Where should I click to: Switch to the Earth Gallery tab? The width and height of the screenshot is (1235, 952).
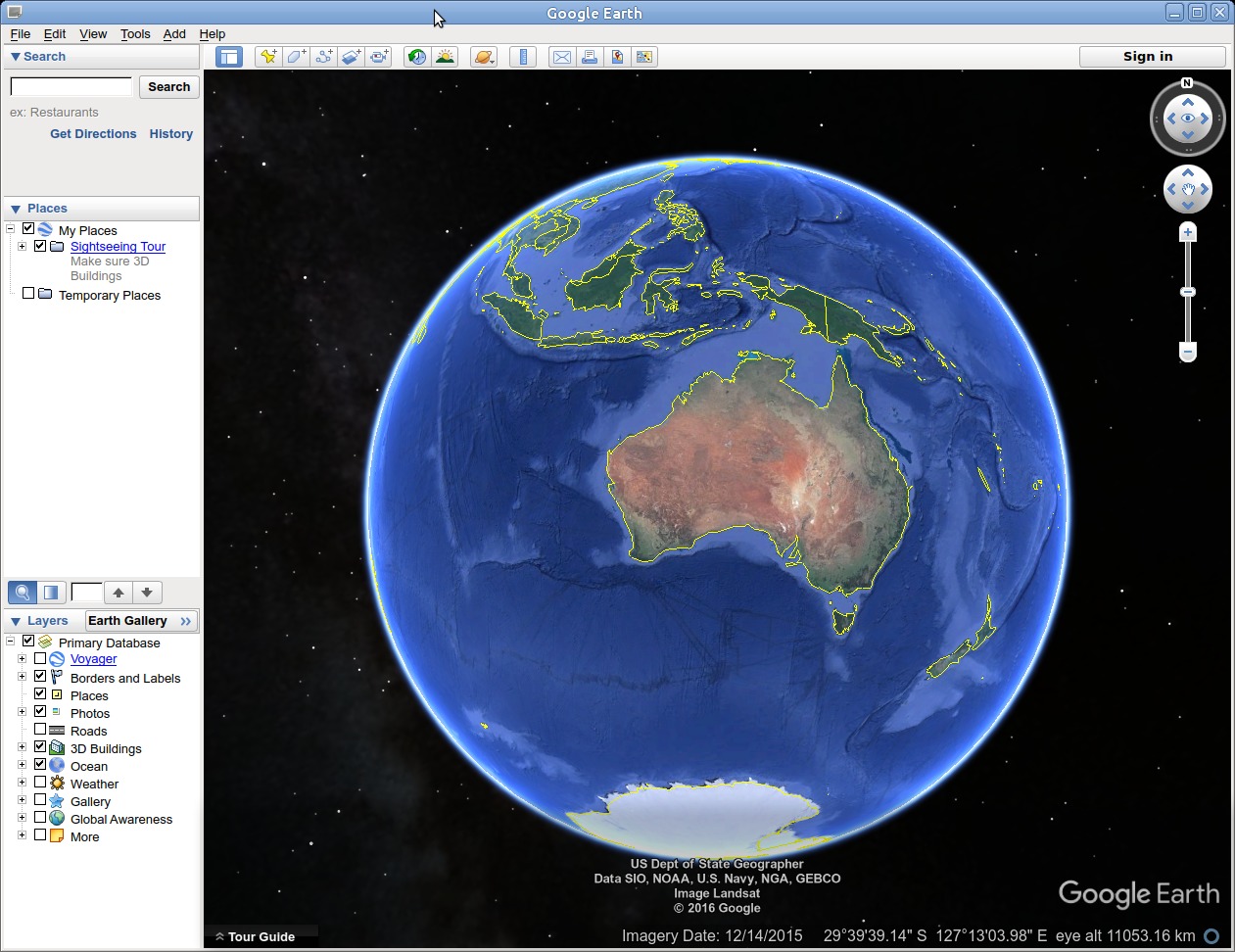[x=128, y=620]
